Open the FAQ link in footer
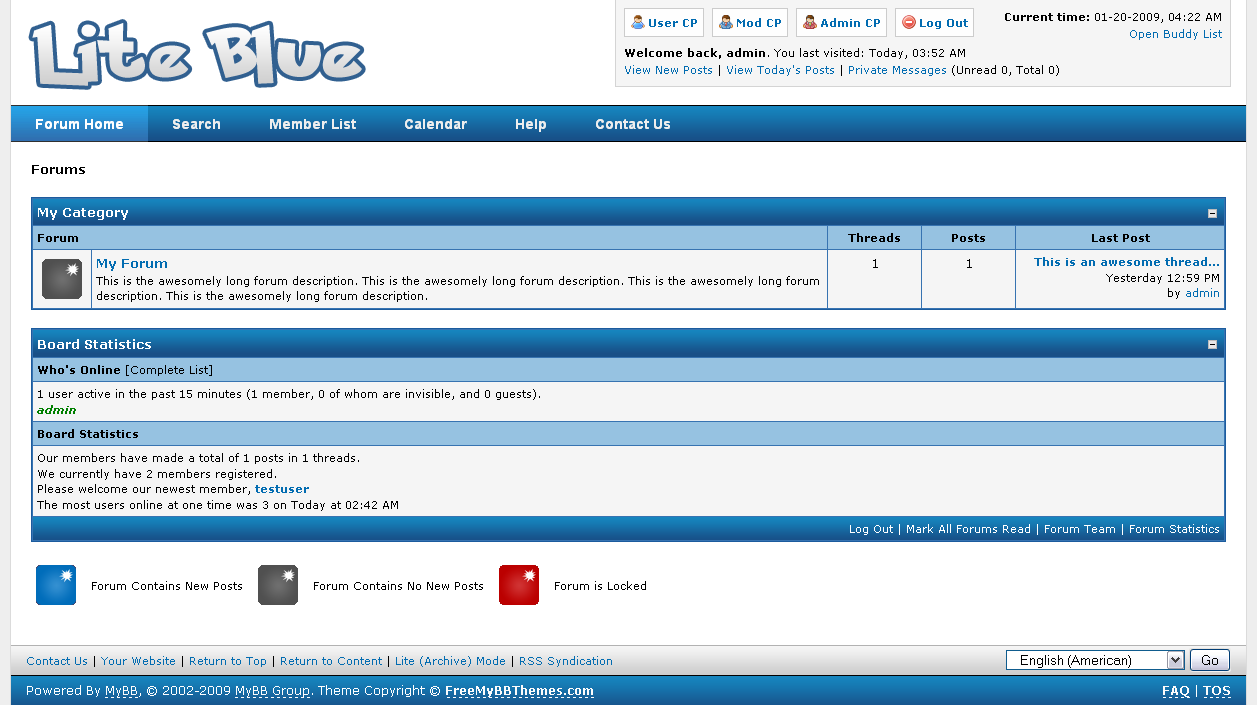This screenshot has height=705, width=1257. [x=1176, y=691]
